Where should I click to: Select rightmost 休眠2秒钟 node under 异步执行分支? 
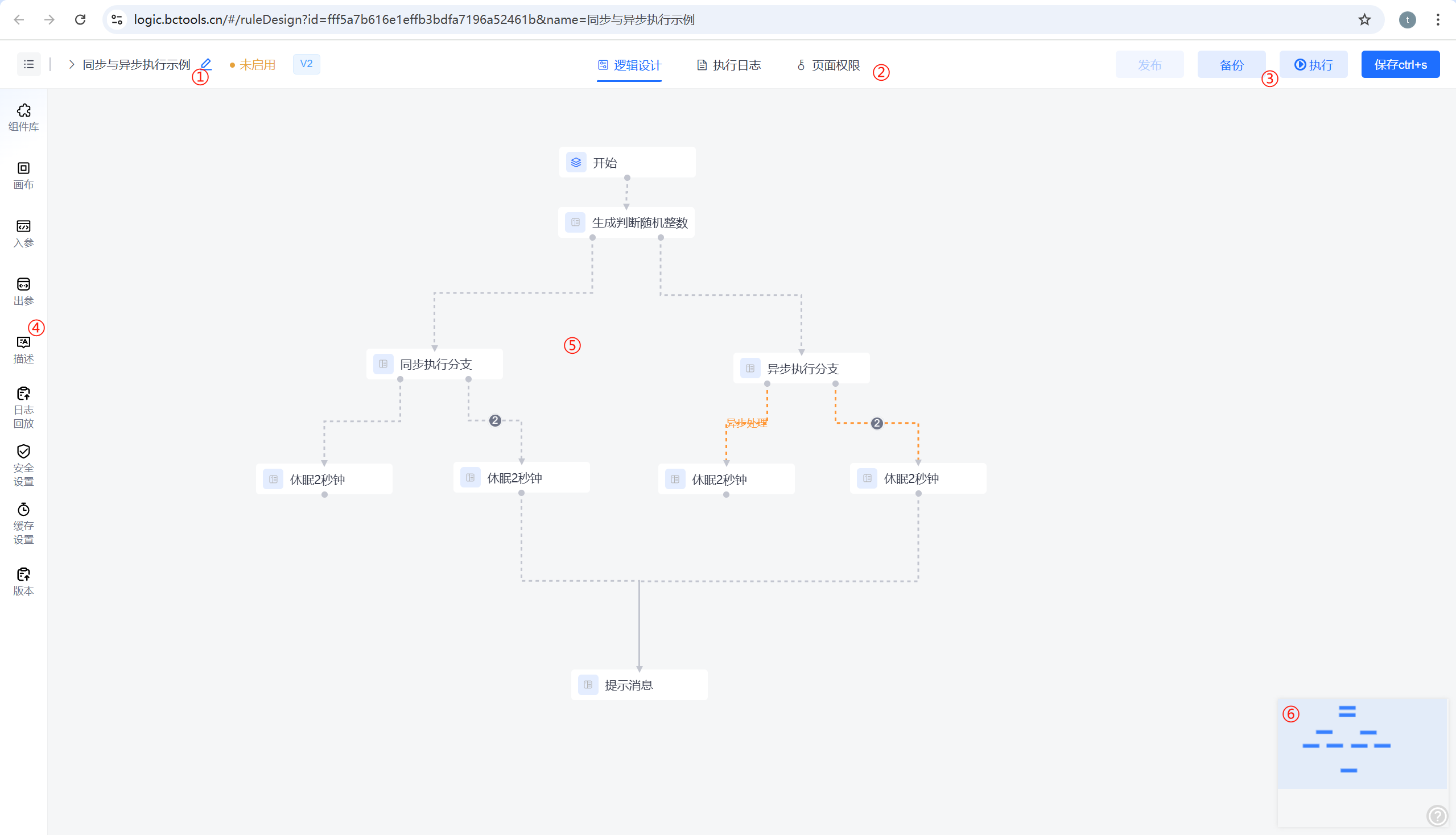(918, 478)
